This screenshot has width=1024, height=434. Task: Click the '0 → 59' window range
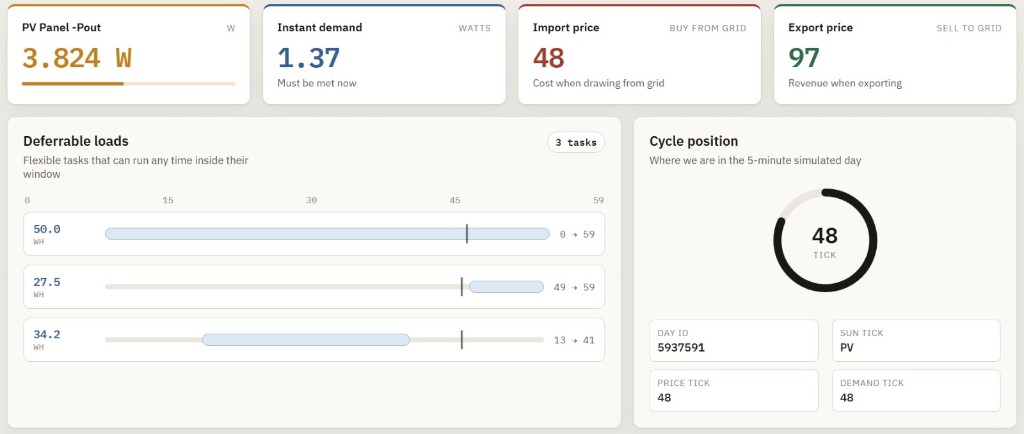[x=577, y=234]
